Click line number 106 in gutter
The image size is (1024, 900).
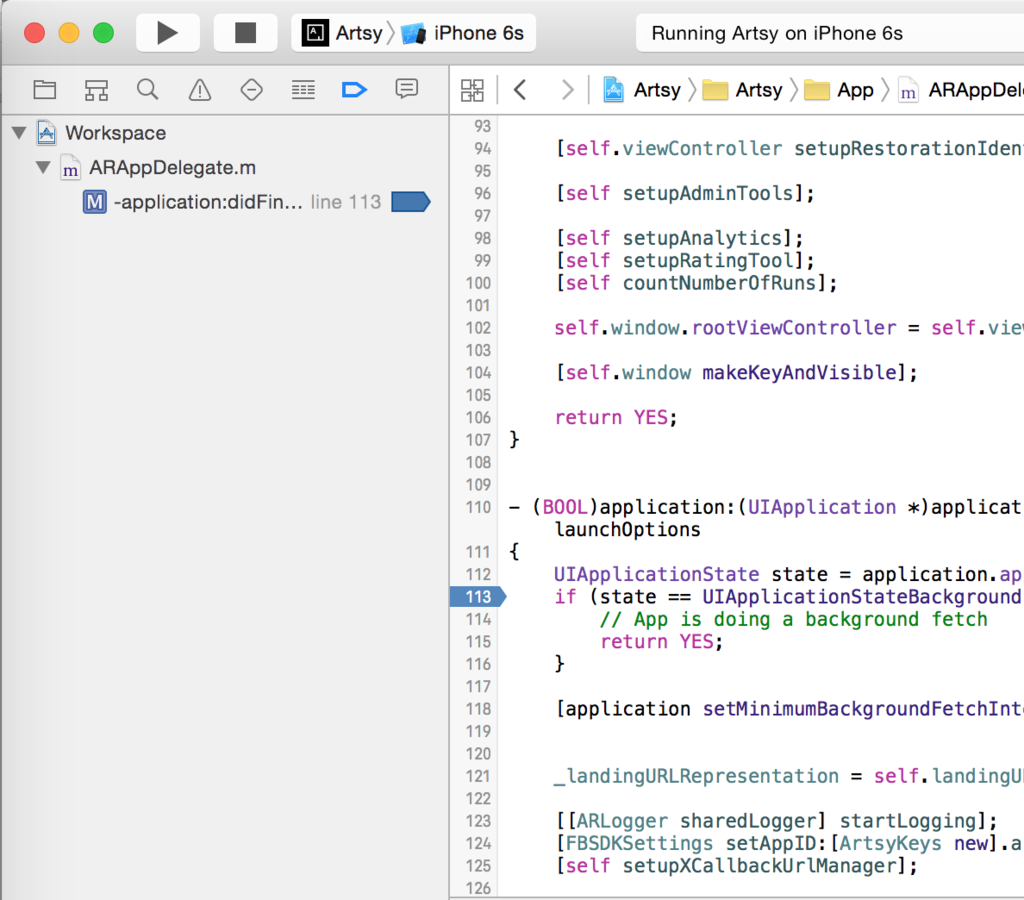(x=478, y=417)
